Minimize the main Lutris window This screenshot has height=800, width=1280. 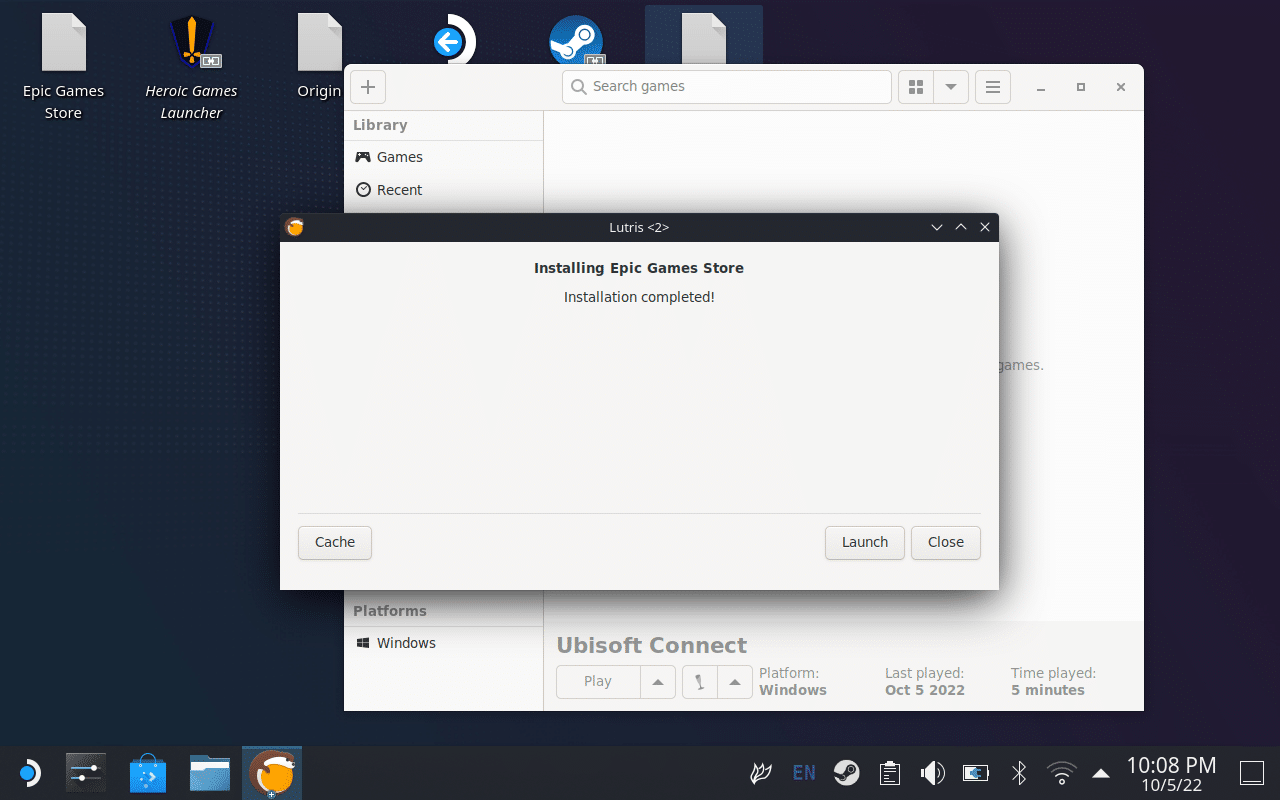pos(1041,87)
